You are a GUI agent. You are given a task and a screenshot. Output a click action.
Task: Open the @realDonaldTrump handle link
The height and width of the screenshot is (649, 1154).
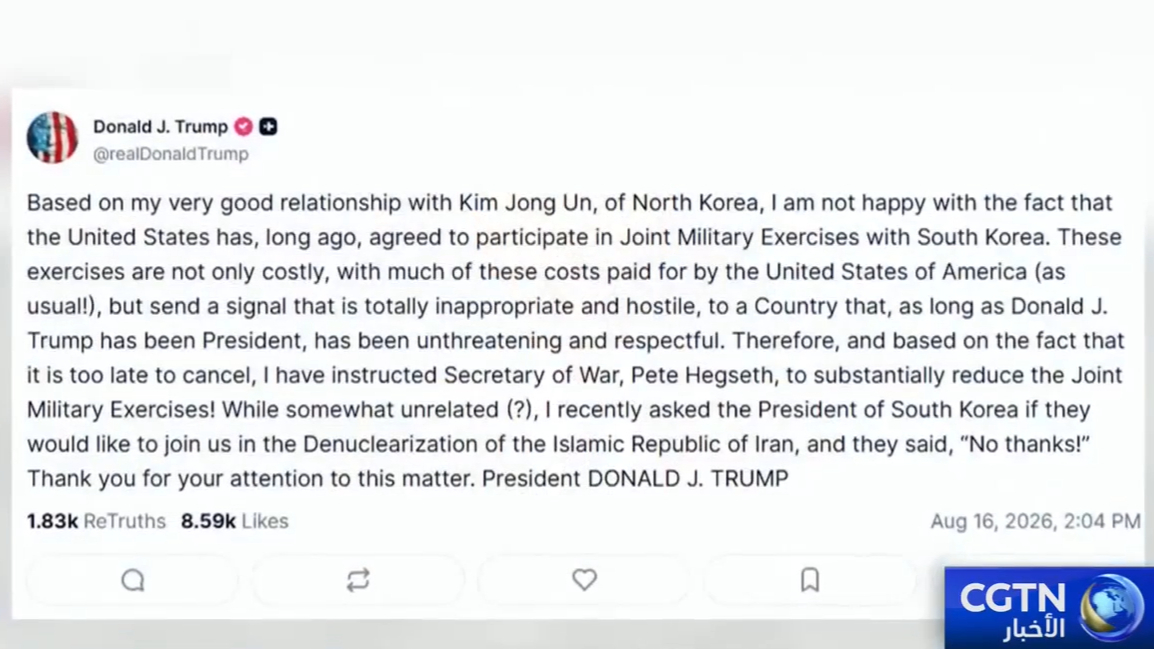point(171,154)
